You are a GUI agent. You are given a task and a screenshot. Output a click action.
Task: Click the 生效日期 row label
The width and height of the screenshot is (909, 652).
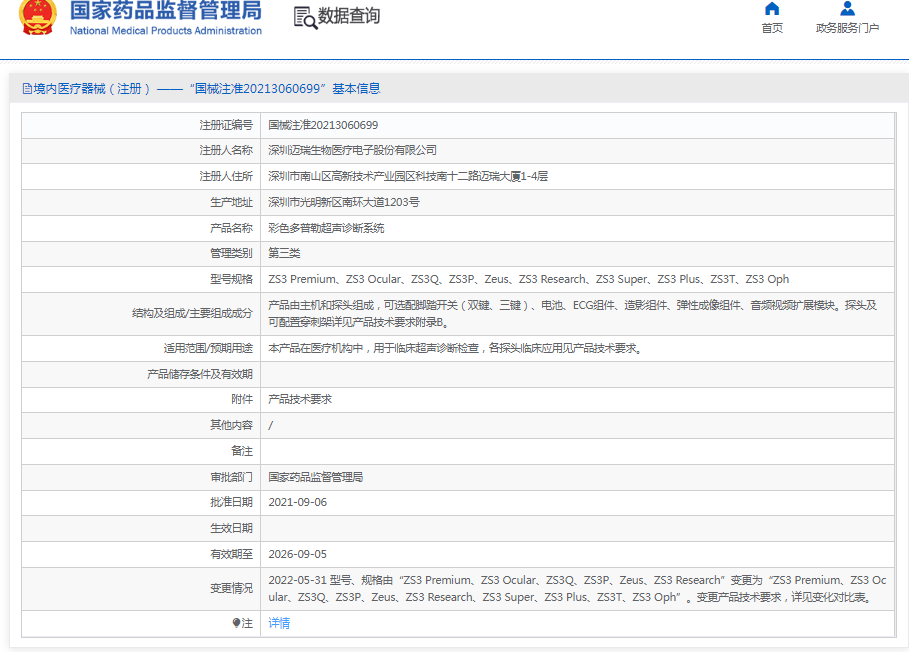[x=231, y=528]
